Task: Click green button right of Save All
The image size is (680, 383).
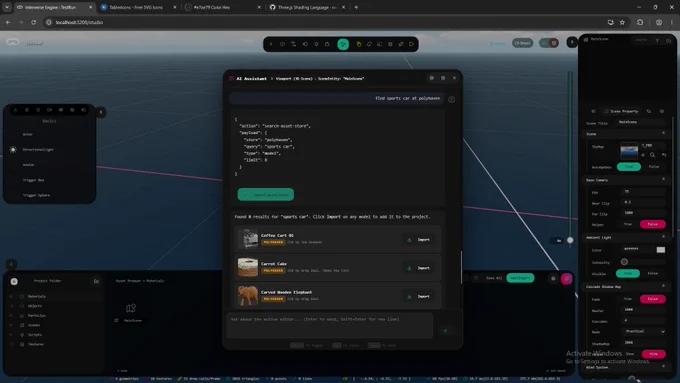Action: click(520, 278)
